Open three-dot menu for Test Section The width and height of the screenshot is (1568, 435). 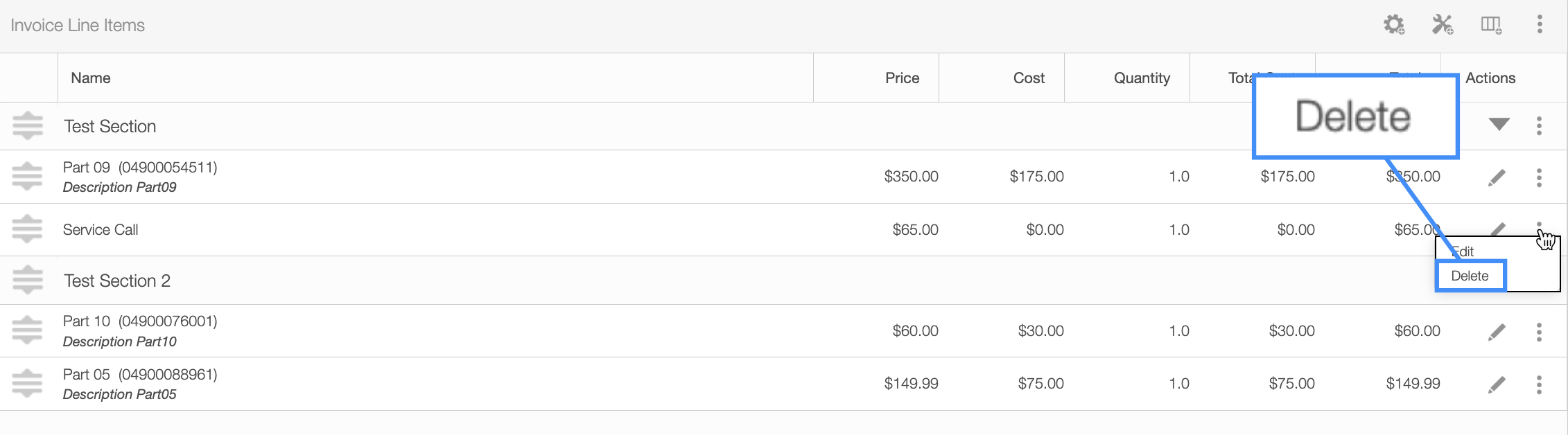coord(1539,125)
